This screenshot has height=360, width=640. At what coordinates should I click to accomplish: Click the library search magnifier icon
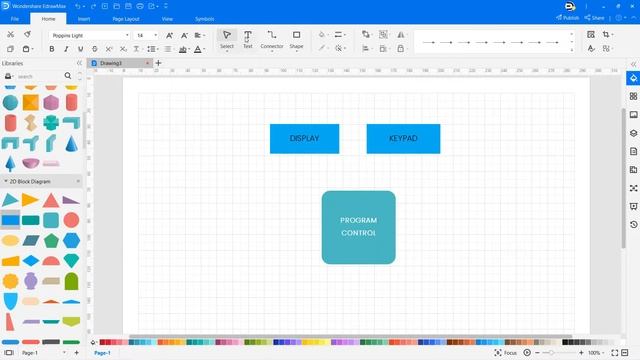pos(68,76)
